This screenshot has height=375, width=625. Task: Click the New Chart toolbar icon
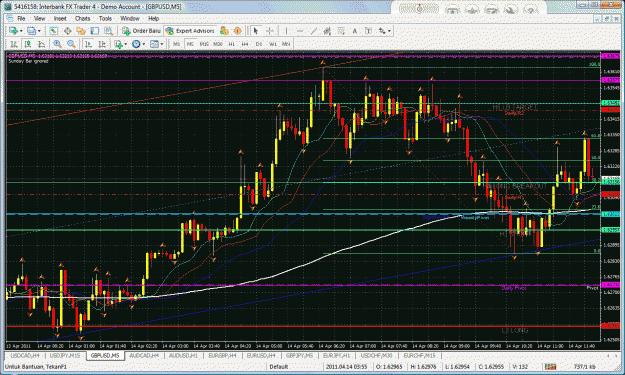[x=13, y=31]
